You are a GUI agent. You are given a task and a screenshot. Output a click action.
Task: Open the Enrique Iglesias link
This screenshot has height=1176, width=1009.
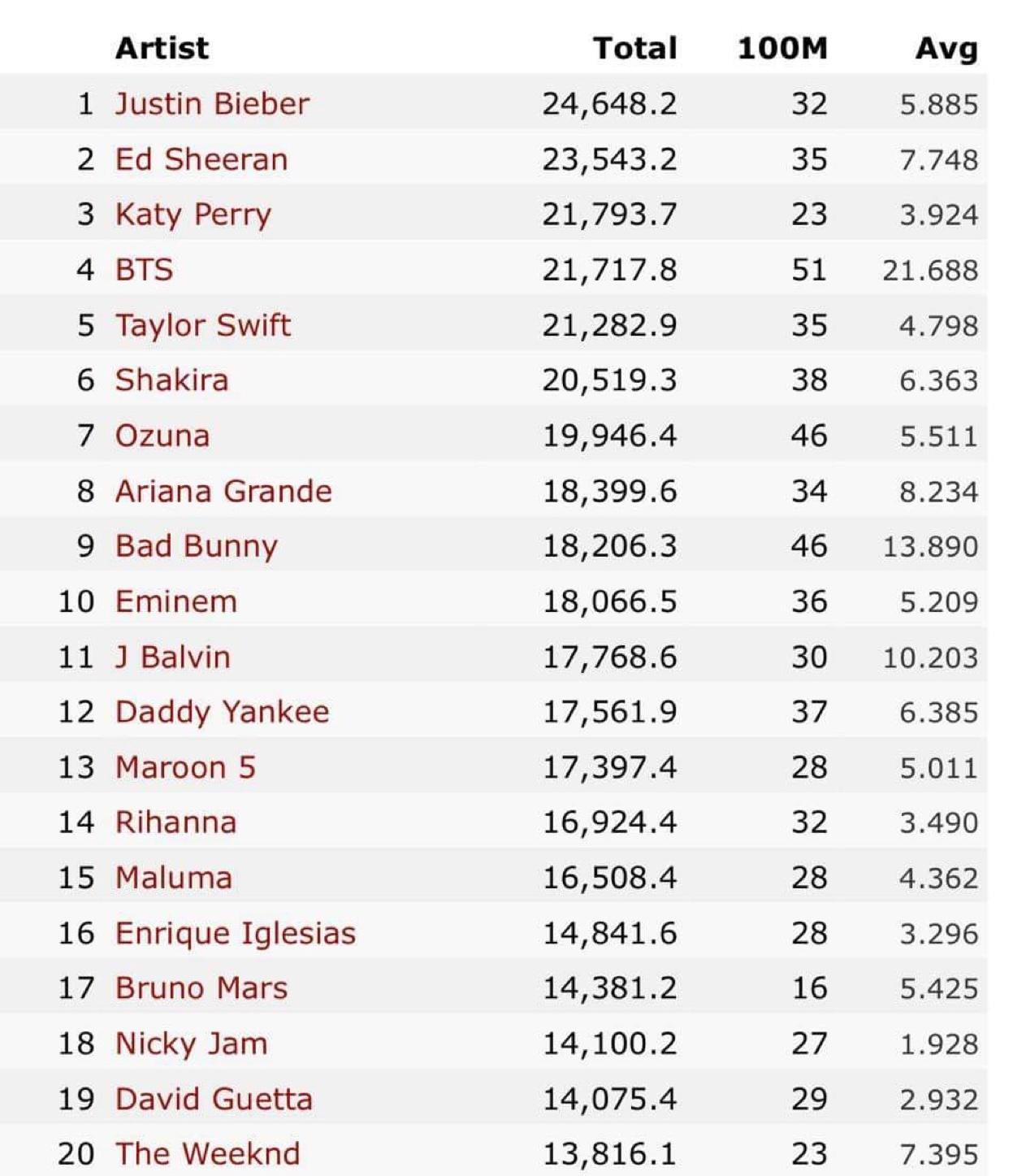[x=236, y=933]
